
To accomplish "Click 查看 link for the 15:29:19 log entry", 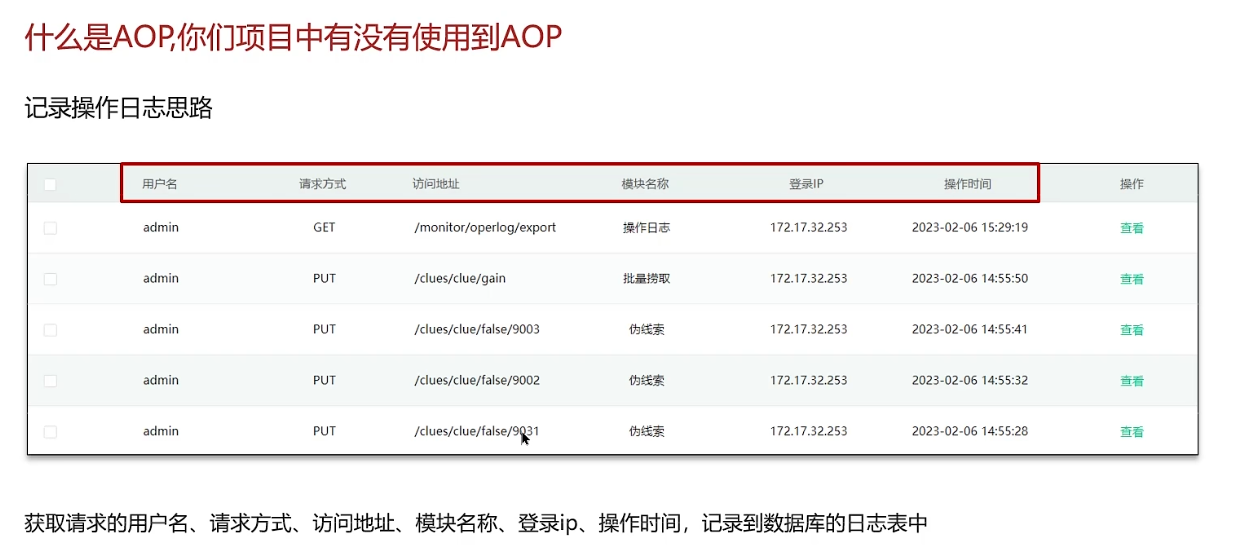I will [1131, 228].
